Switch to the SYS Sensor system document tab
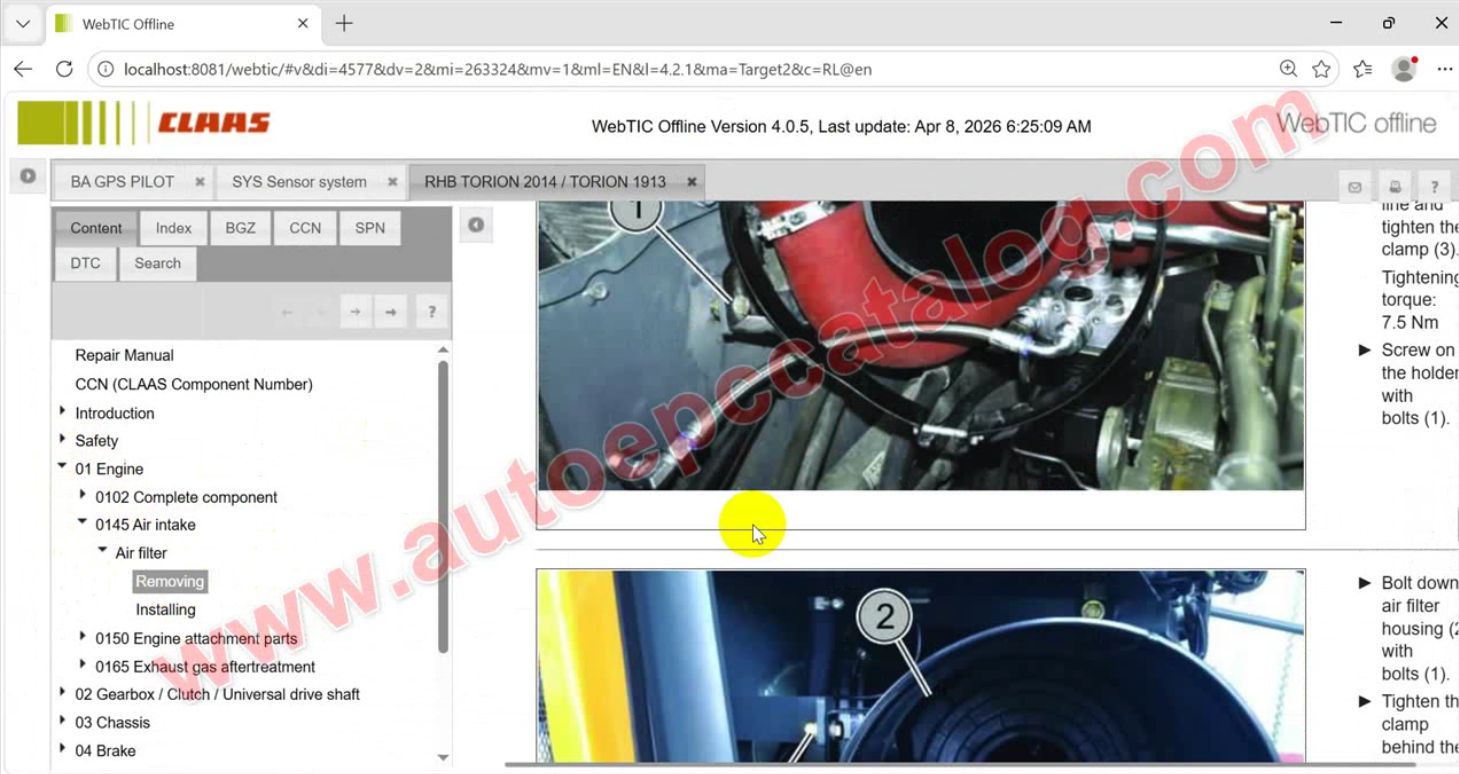 [299, 182]
